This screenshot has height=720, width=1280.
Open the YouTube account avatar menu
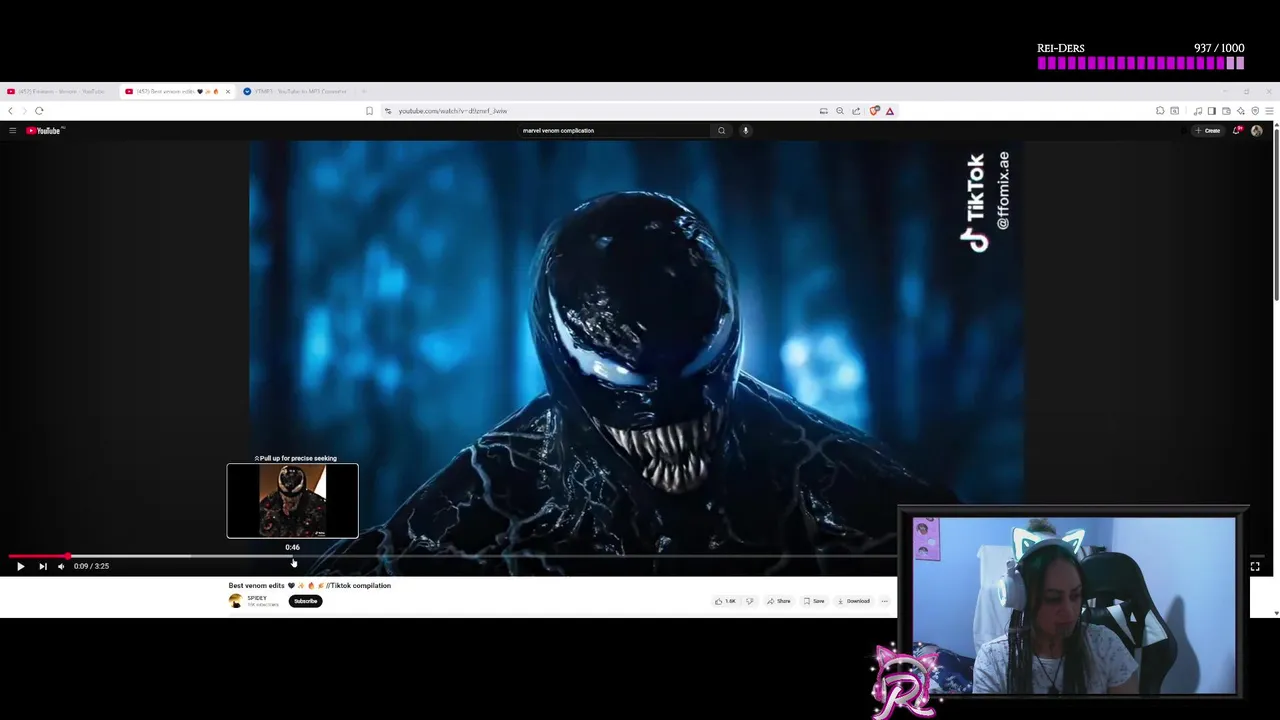point(1256,130)
